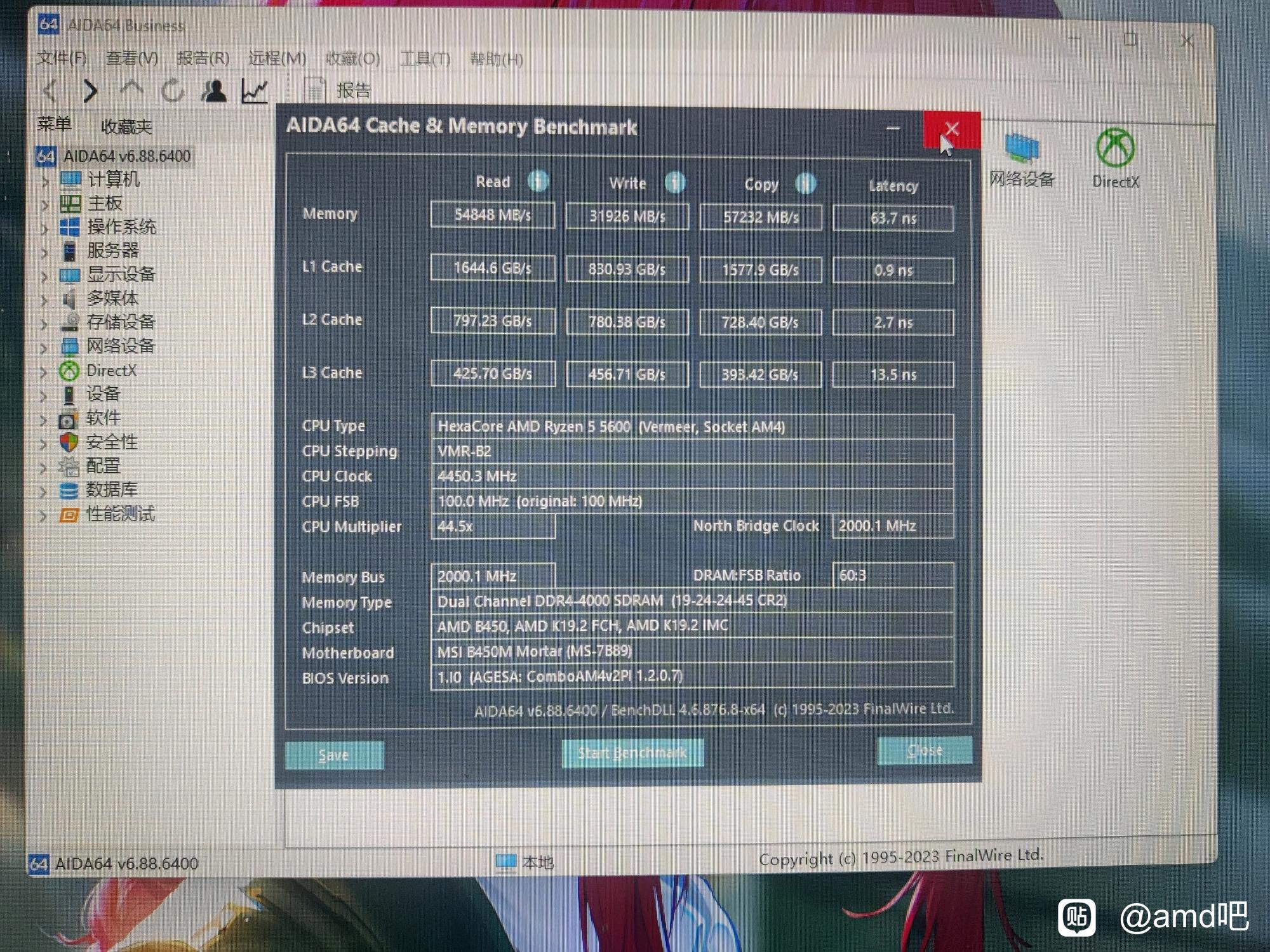Expand the 设备 tree node
This screenshot has height=952, width=1270.
click(x=43, y=397)
